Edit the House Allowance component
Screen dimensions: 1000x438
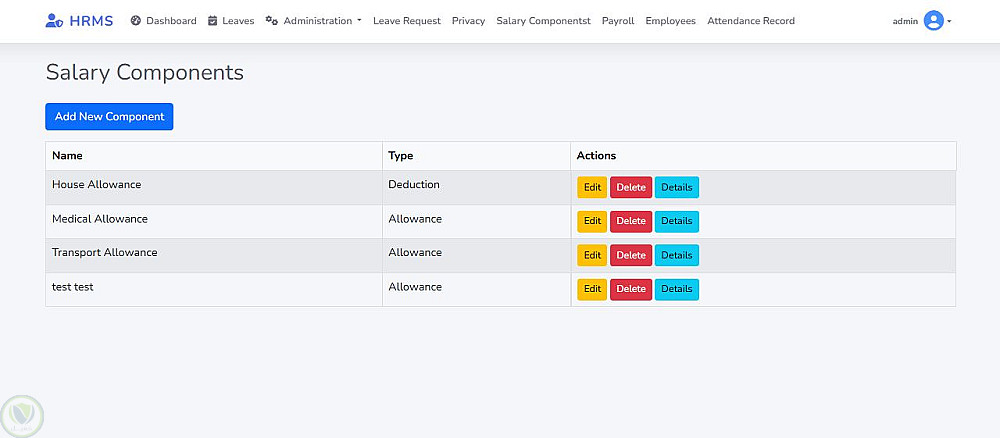[592, 188]
